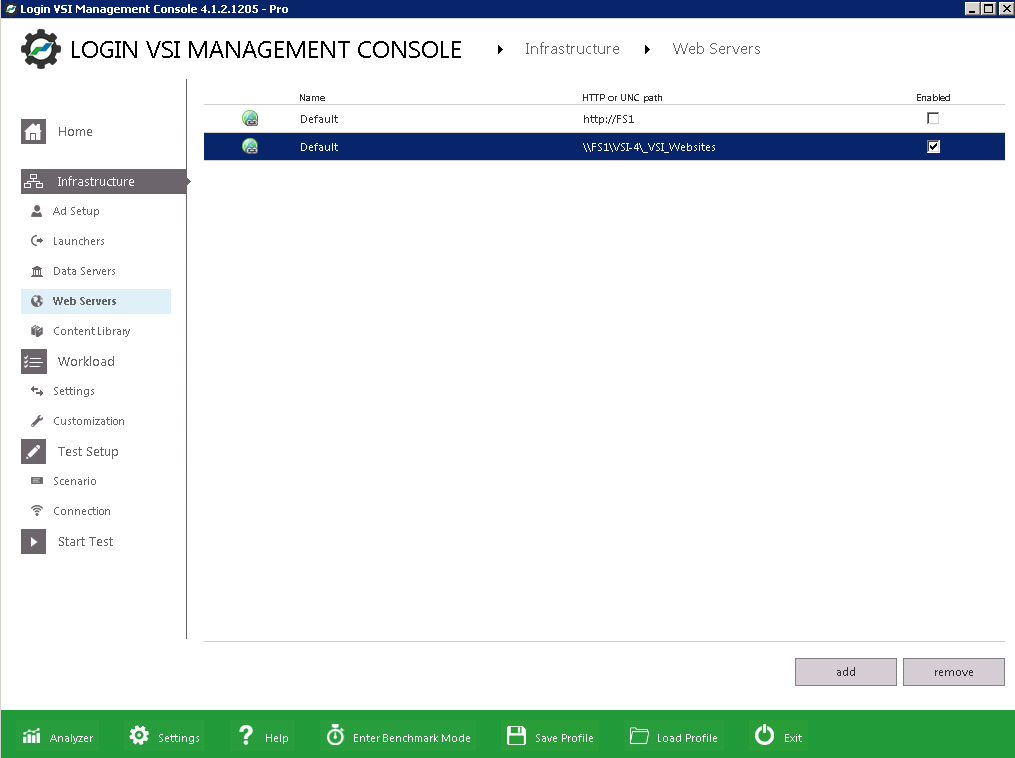This screenshot has width=1015, height=758.
Task: Click the Login VSI gear logo
Action: [41, 49]
